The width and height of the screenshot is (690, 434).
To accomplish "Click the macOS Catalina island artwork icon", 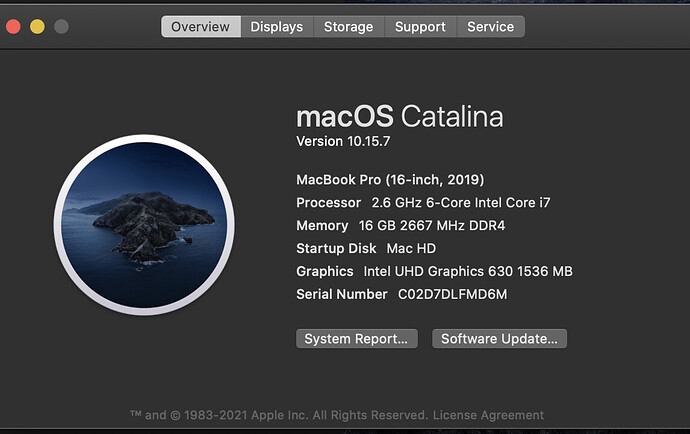I will coord(144,225).
